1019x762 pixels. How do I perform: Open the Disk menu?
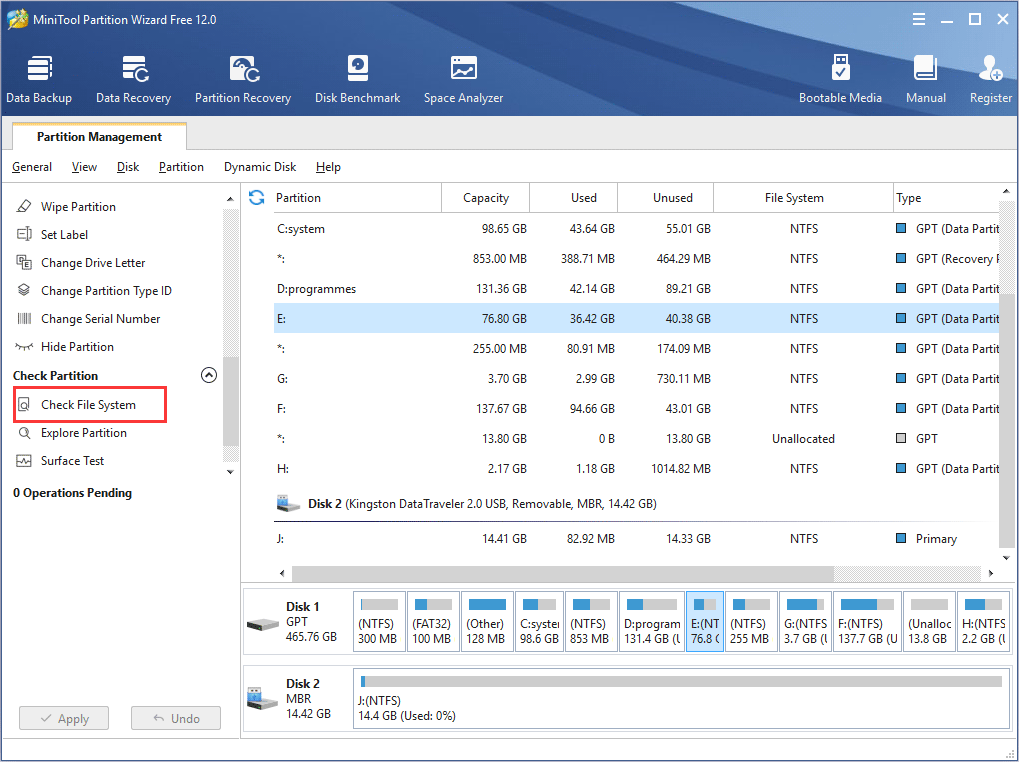tap(128, 167)
